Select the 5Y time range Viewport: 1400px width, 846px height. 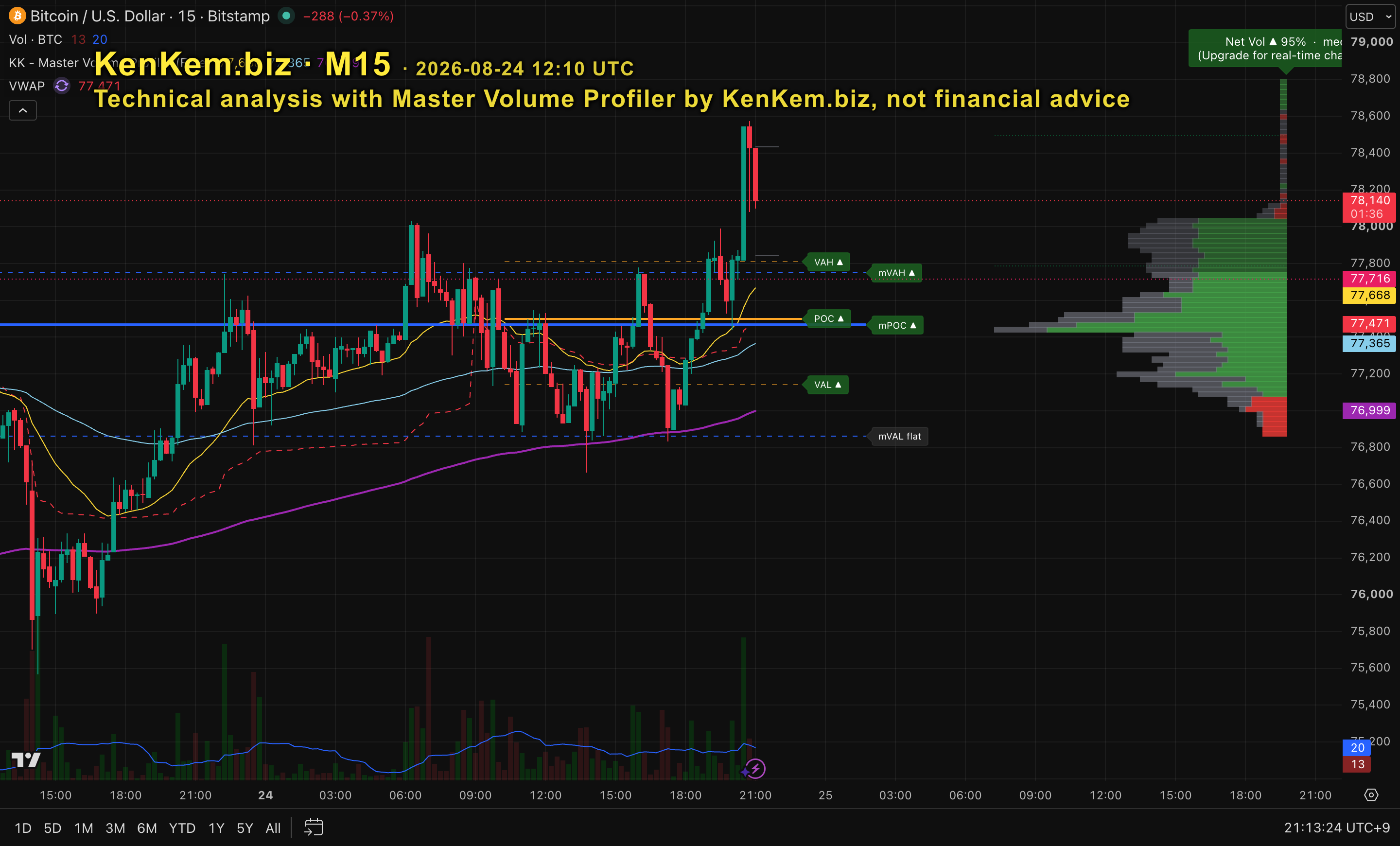pos(245,828)
